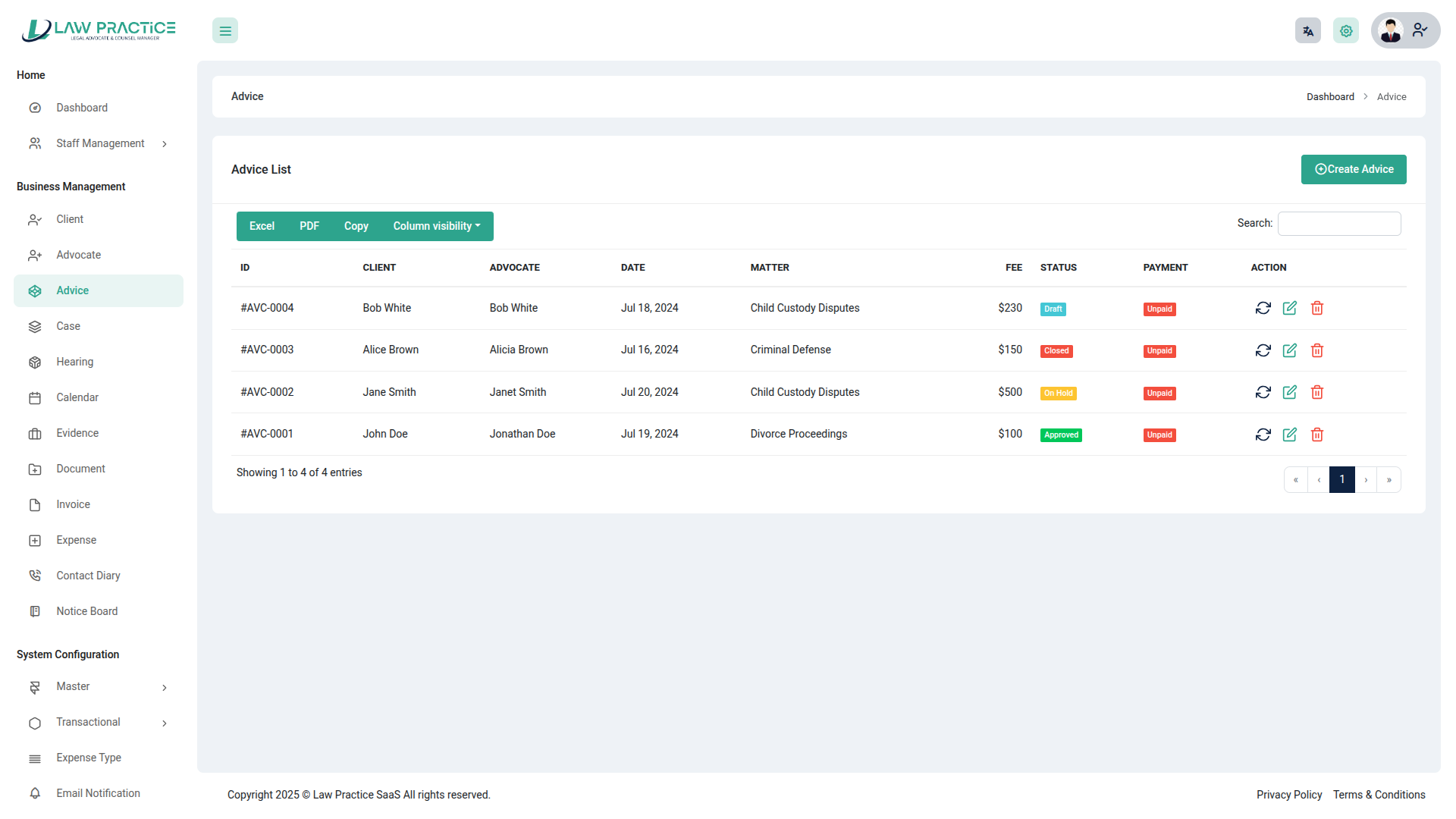Open the Hearing menu item in the sidebar

(74, 362)
